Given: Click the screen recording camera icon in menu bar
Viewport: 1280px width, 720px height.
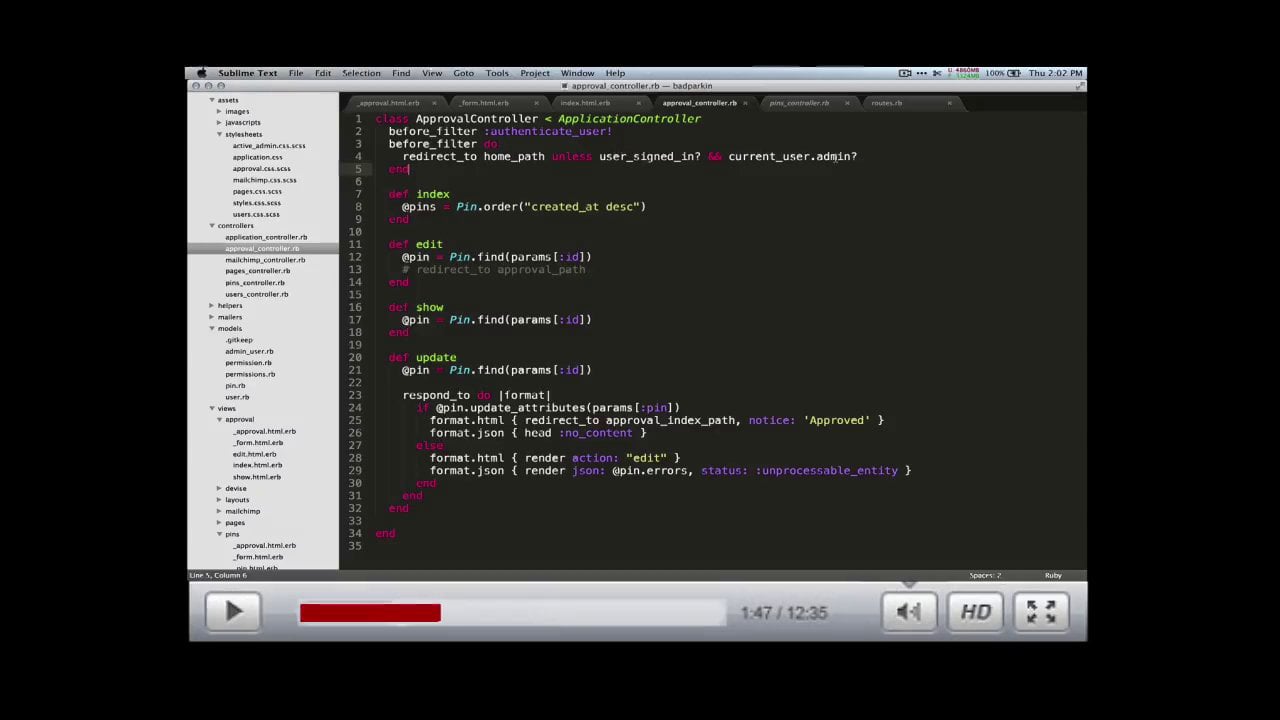Looking at the screenshot, I should pos(905,73).
